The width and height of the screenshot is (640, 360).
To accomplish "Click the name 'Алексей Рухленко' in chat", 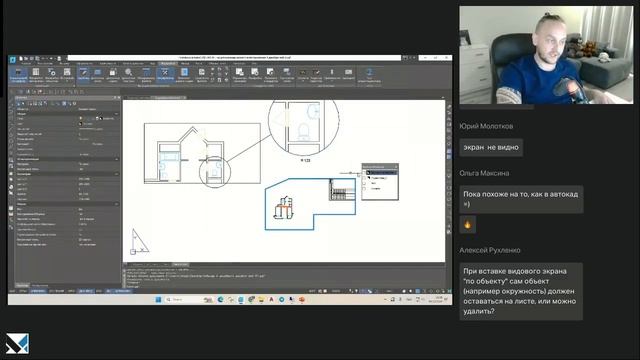I will pos(490,250).
